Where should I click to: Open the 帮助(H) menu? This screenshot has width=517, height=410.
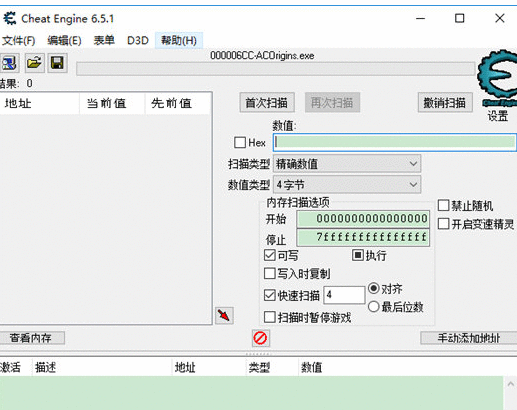(179, 41)
